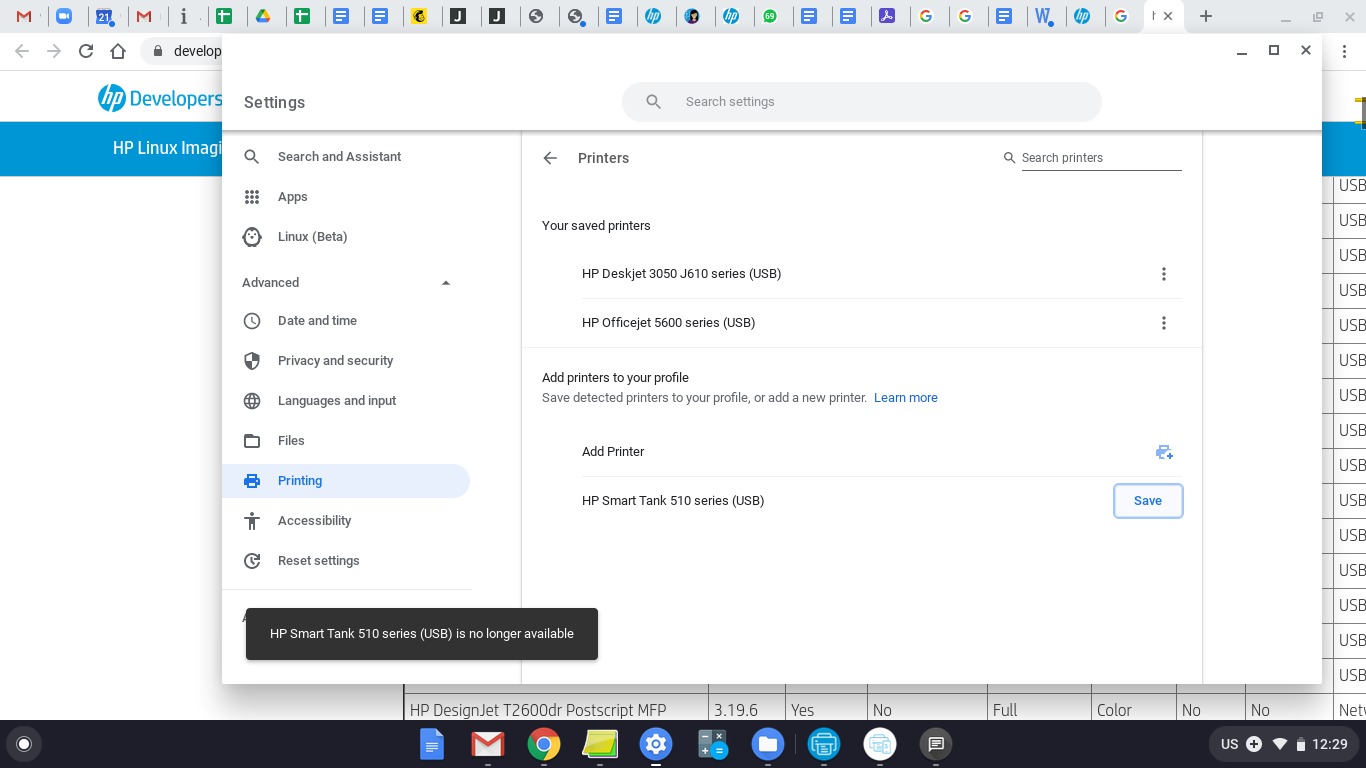Click the browser home icon
Image resolution: width=1366 pixels, height=768 pixels.
pyautogui.click(x=118, y=51)
